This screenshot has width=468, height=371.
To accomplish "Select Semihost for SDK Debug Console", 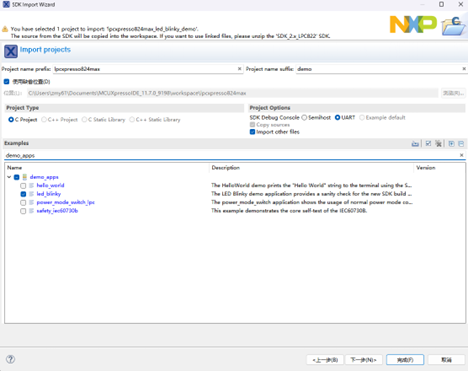I will point(304,117).
